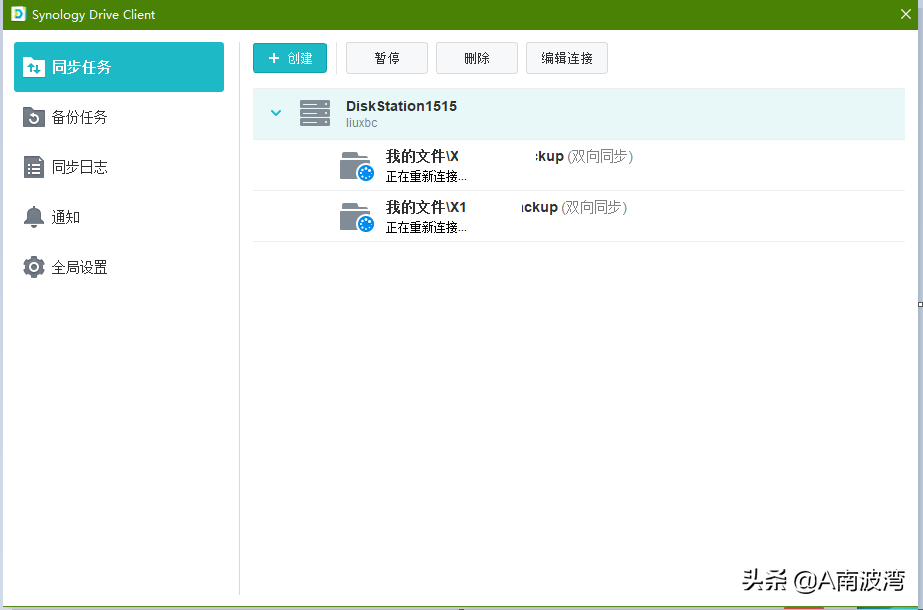Image resolution: width=923 pixels, height=610 pixels.
Task: Click the sync folder icon beside 我的文件\X1
Action: [x=357, y=217]
